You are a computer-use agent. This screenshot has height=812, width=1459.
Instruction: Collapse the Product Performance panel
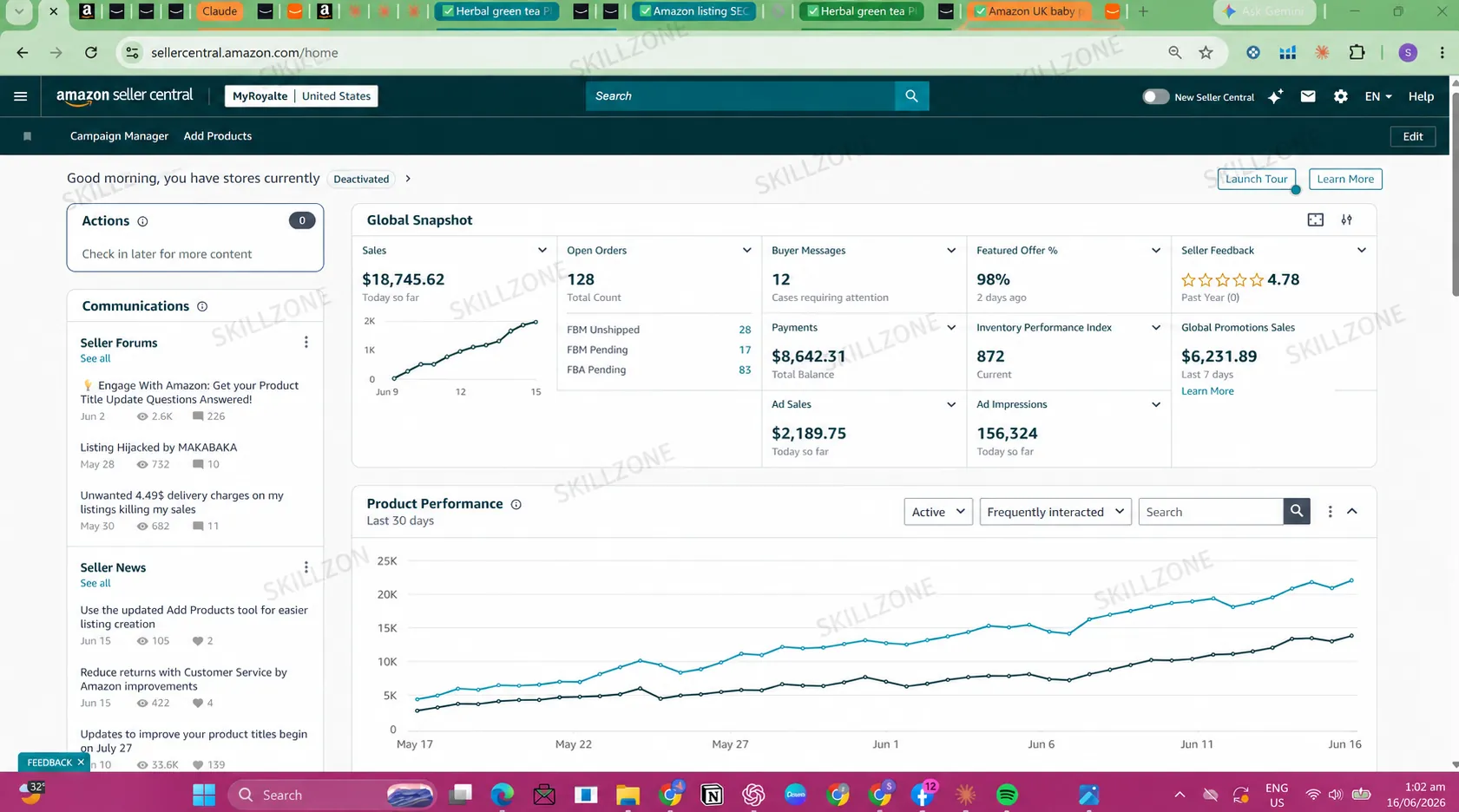(x=1352, y=512)
